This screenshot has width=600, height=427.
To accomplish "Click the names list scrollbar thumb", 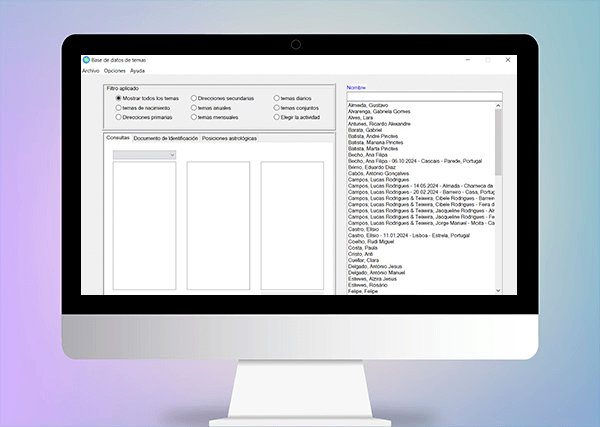I will 498,142.
